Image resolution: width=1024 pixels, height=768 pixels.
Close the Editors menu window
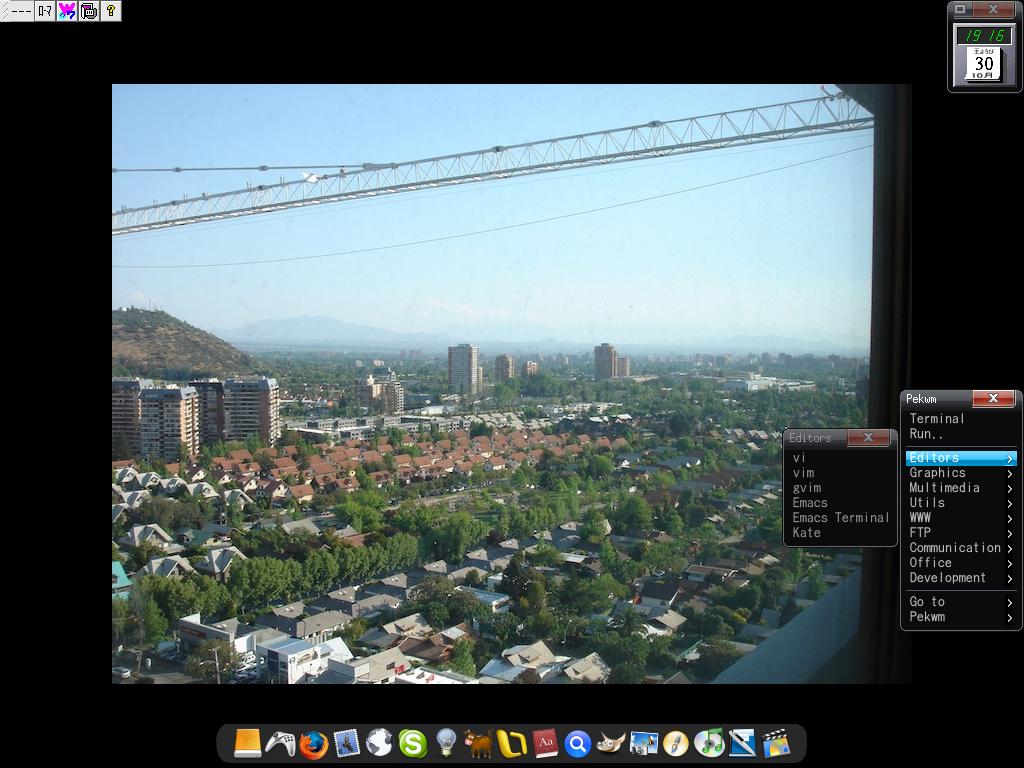[868, 438]
